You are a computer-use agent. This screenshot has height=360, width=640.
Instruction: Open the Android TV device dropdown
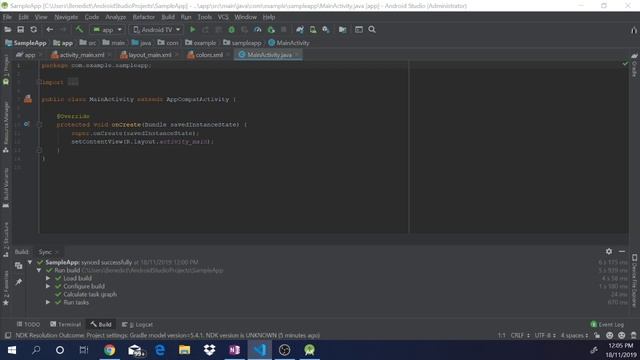157,30
